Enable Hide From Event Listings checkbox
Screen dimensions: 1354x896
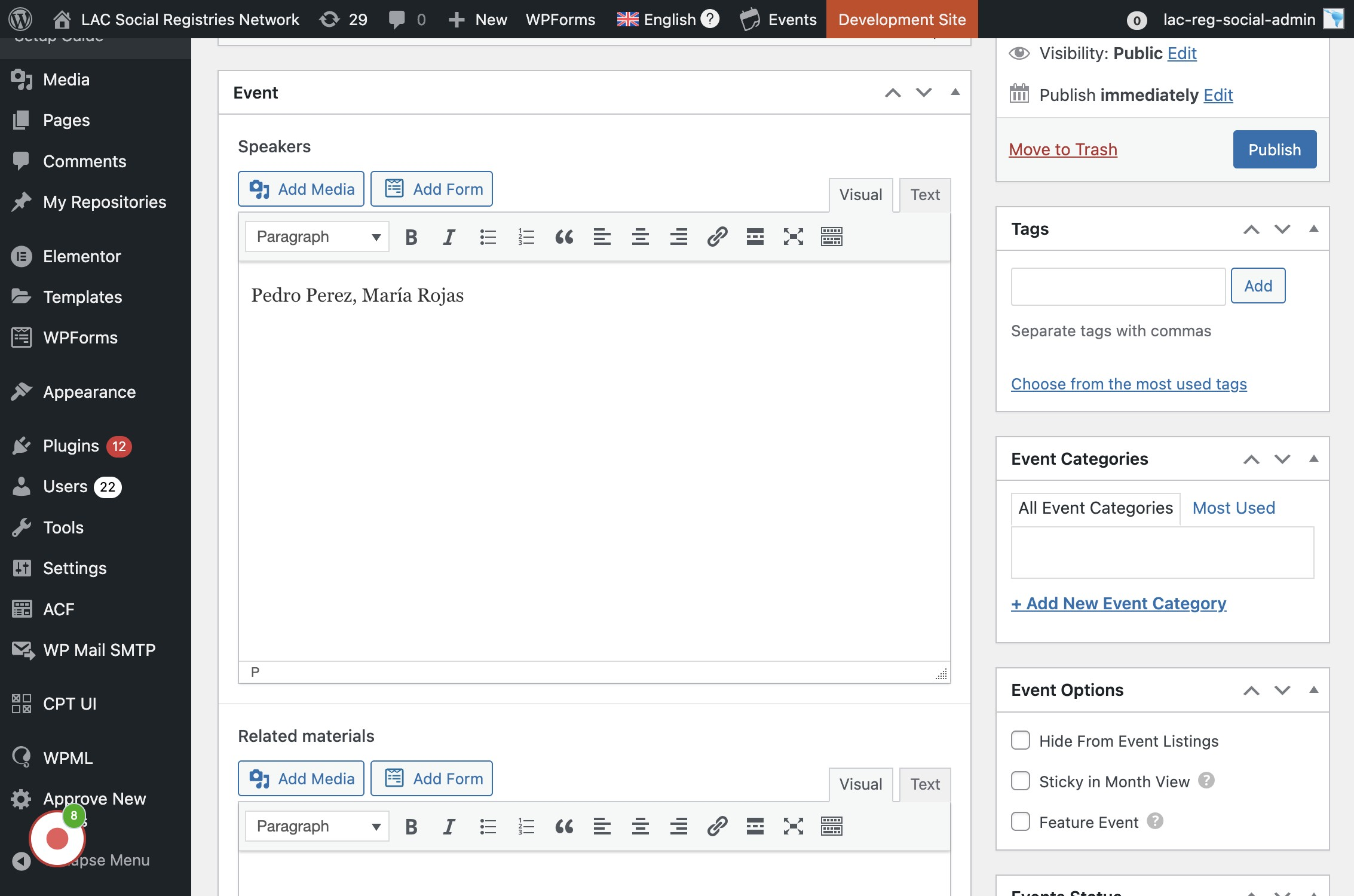(x=1020, y=741)
